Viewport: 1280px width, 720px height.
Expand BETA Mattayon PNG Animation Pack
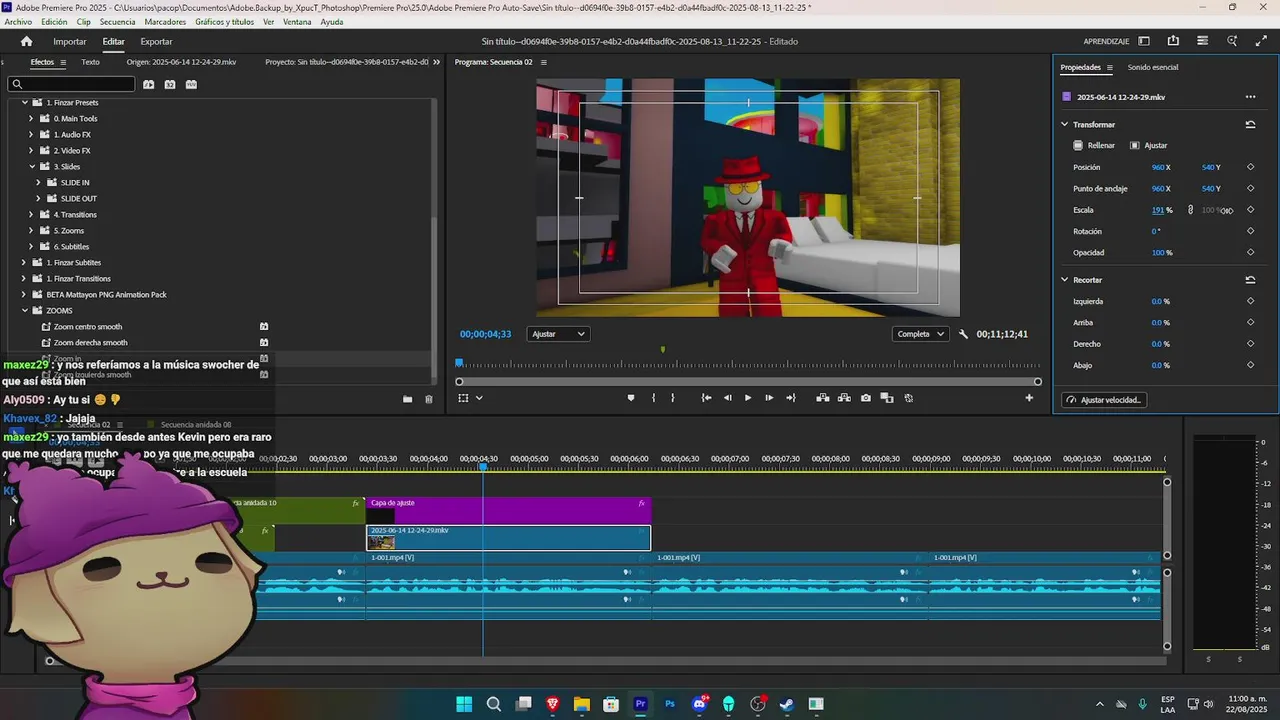point(24,294)
